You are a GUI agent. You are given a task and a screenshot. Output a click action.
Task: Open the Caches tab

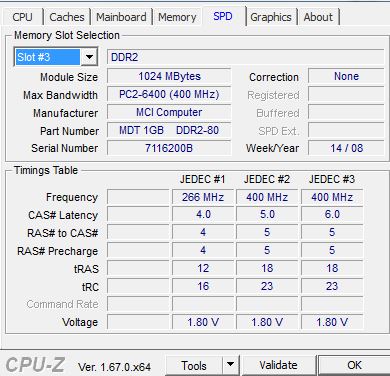point(67,17)
